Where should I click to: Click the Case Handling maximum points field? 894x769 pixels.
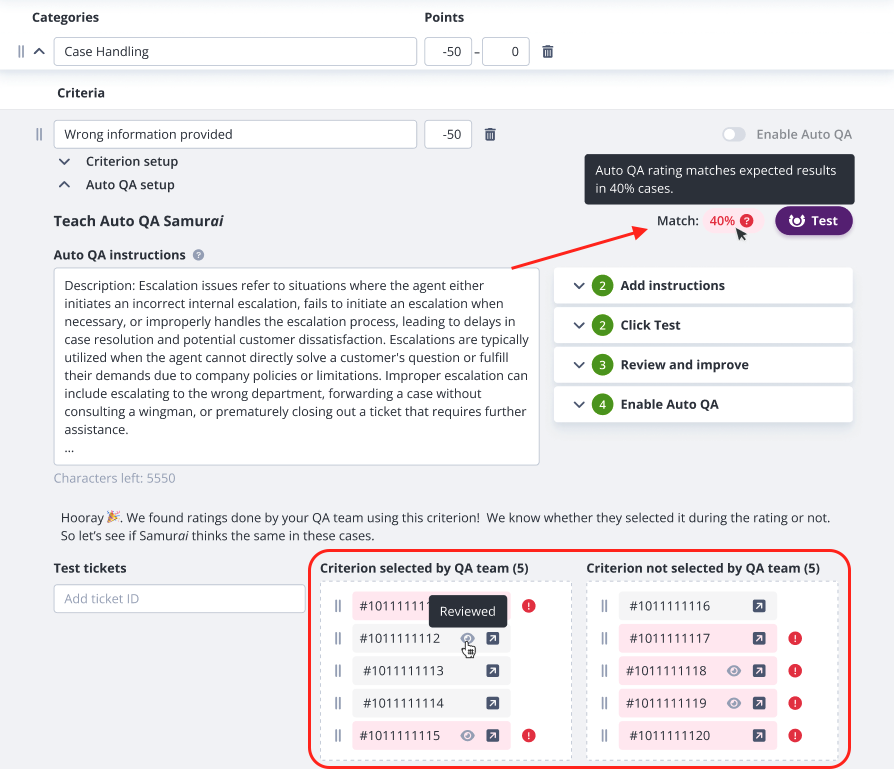[506, 51]
